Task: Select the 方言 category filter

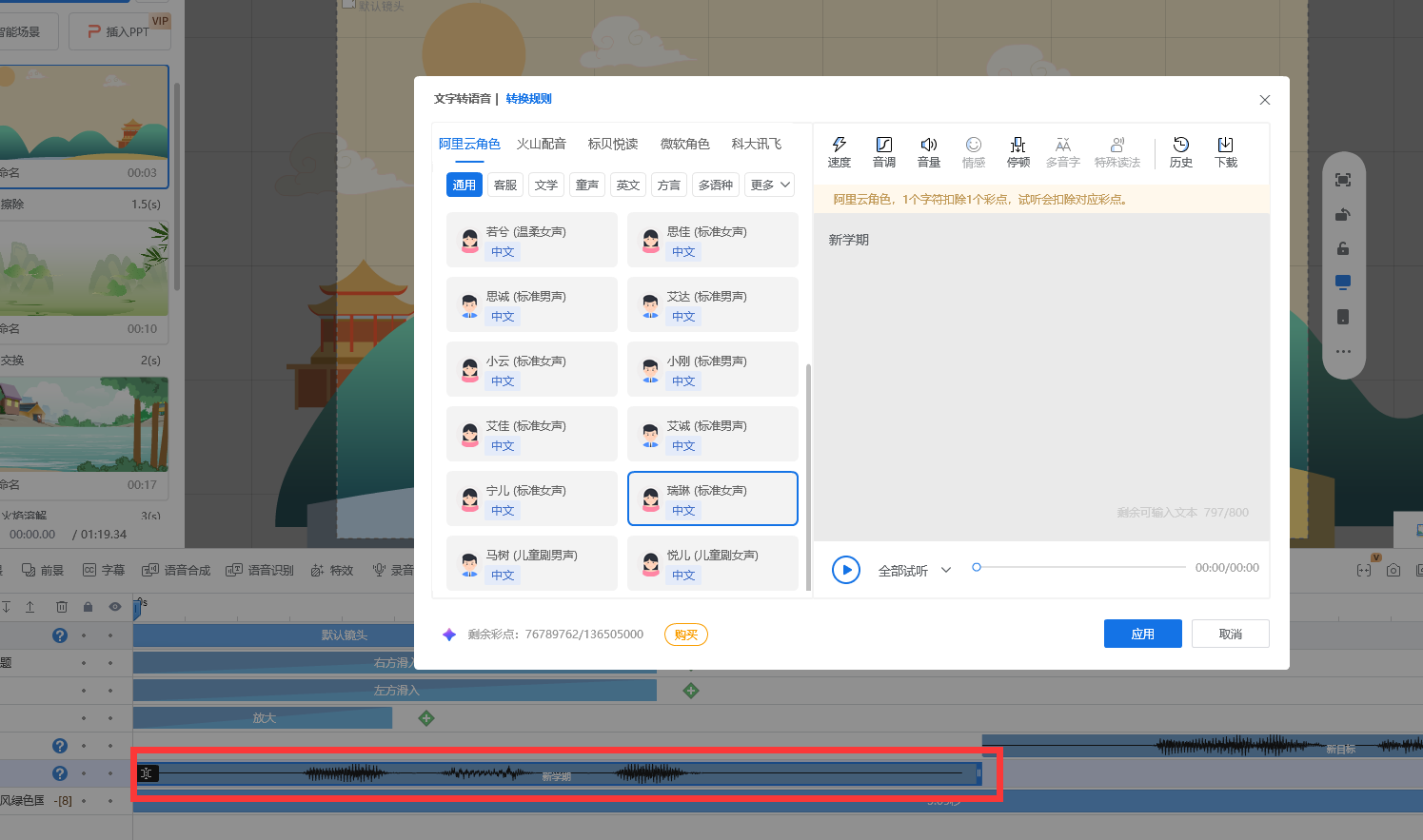Action: [x=668, y=185]
